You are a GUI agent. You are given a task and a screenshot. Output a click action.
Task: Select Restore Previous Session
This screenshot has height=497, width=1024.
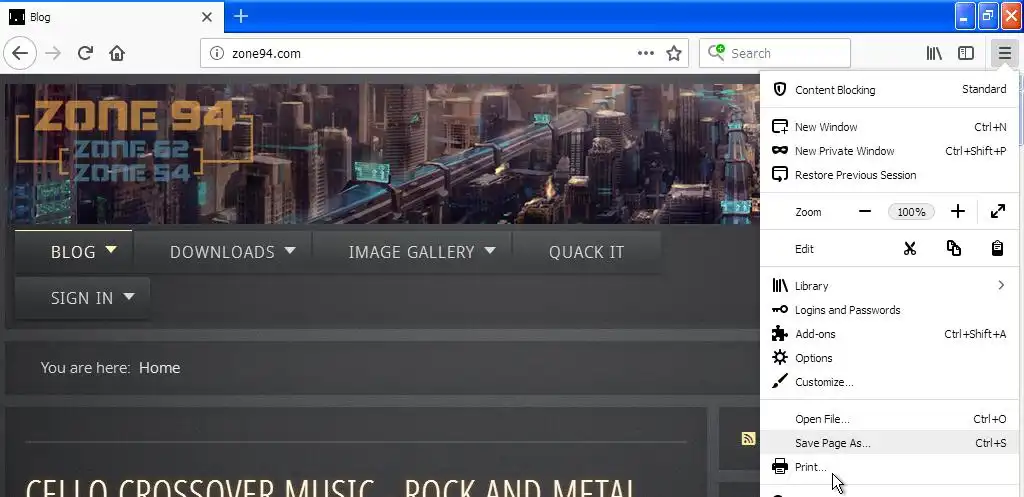(889, 175)
